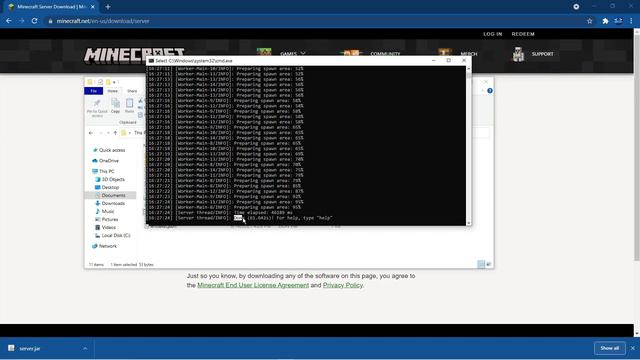Open the Chrome extensions puzzle icon
Screen dimensions: 640x360
point(605,21)
